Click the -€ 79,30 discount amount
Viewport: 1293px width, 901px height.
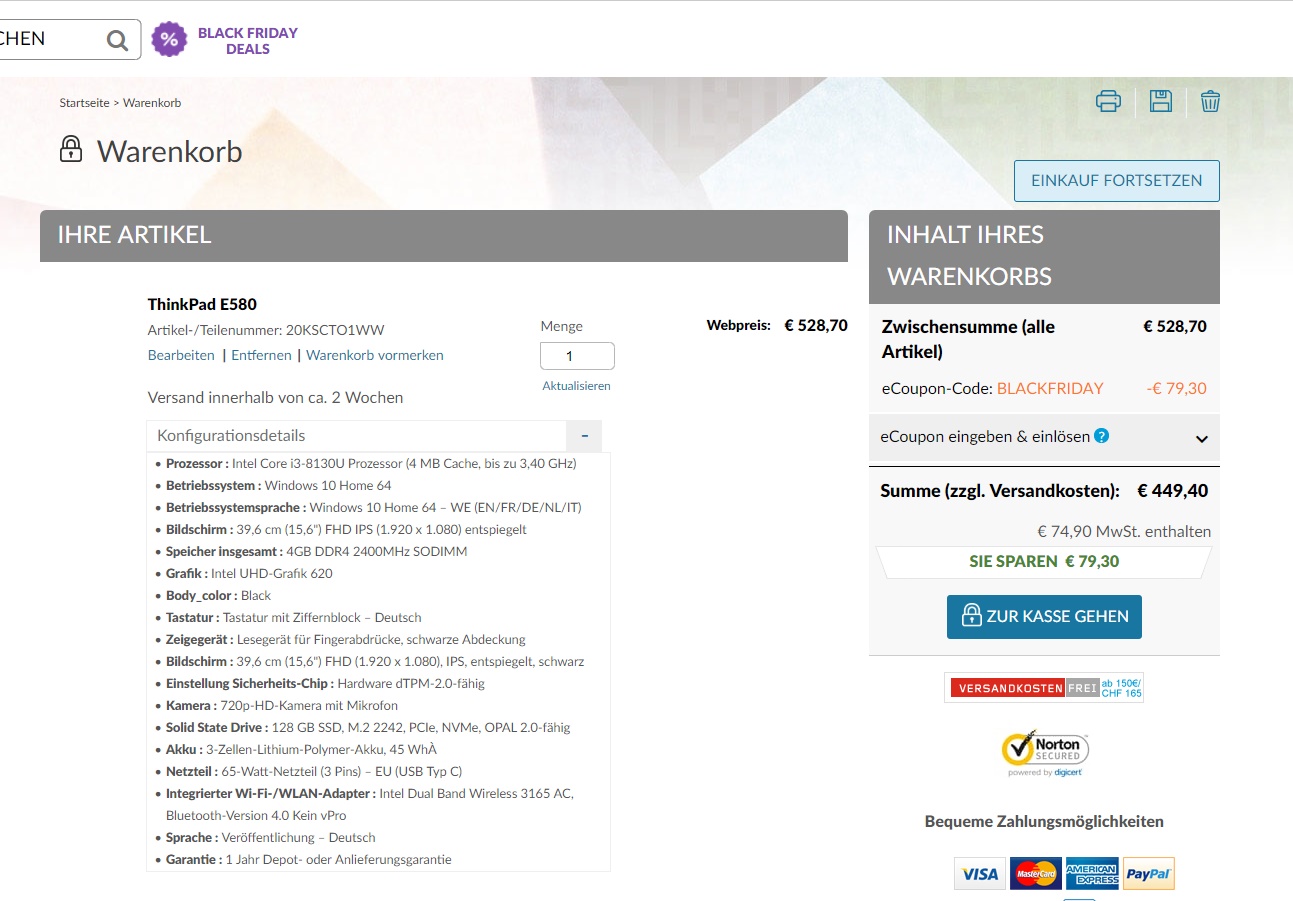point(1176,388)
